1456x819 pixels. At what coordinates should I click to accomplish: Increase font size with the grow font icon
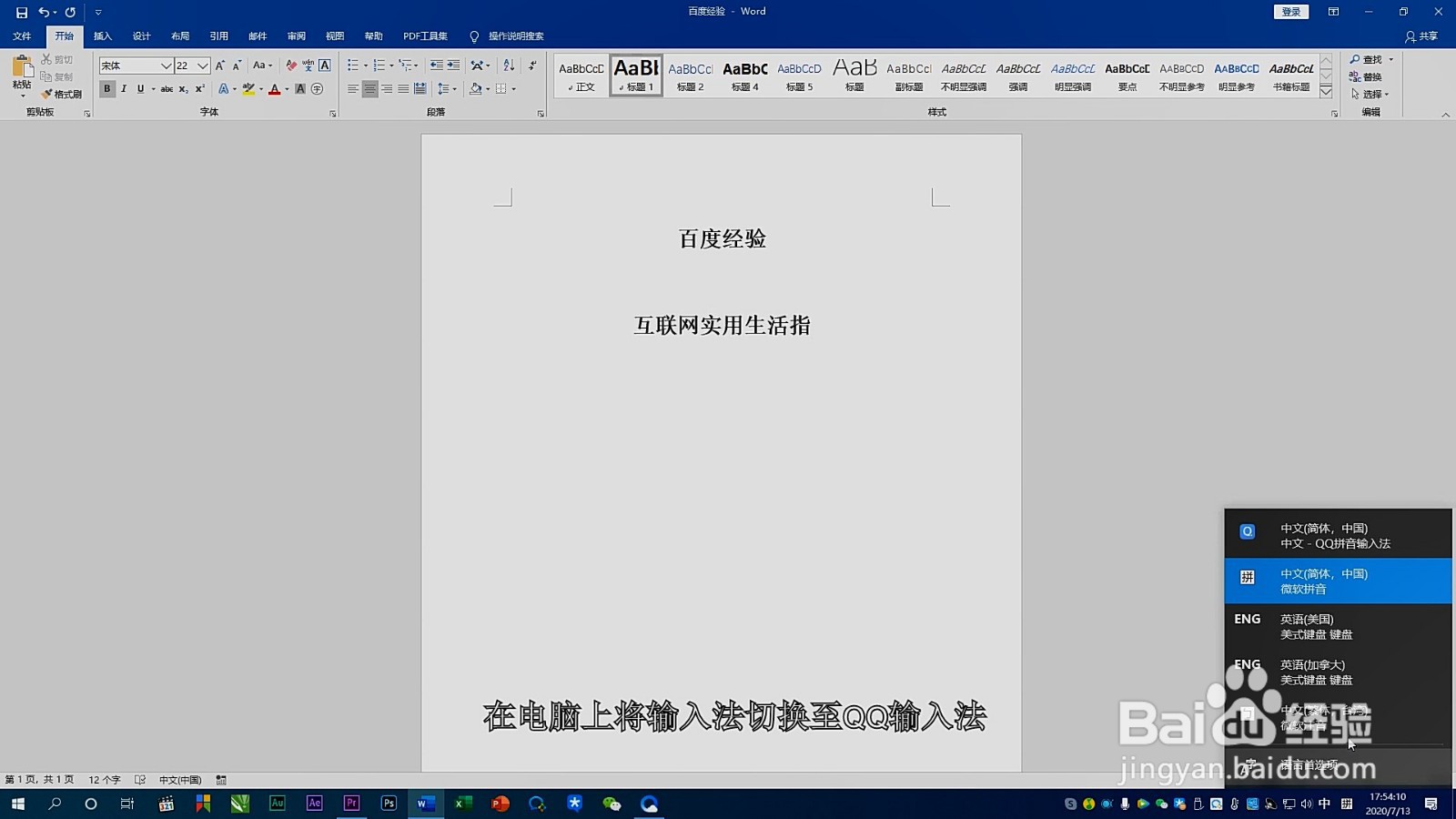(x=219, y=66)
